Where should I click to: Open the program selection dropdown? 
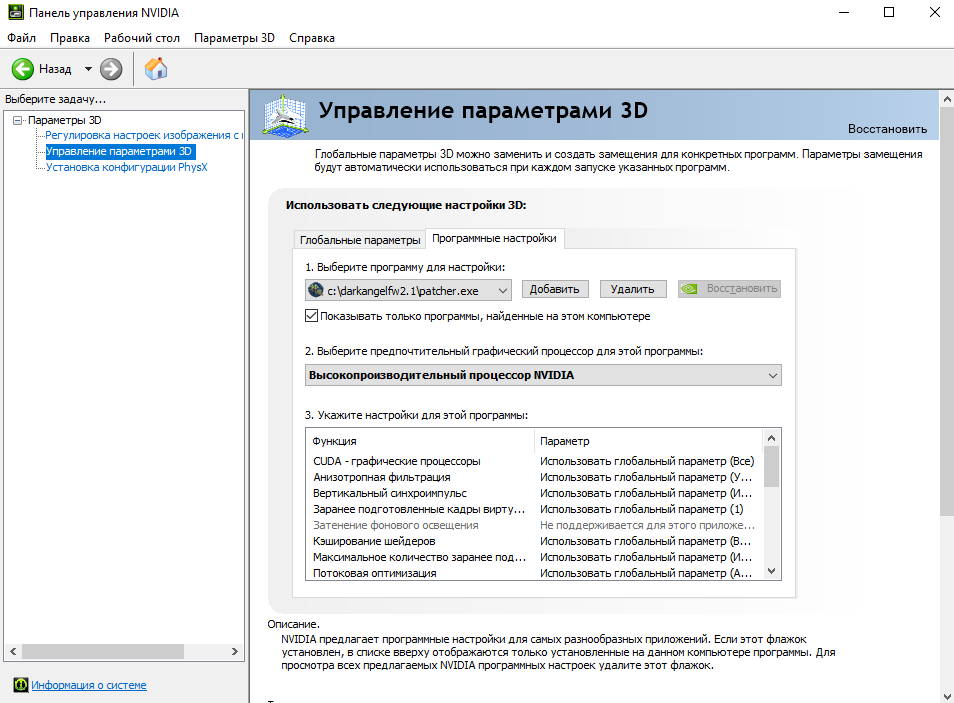pos(408,290)
